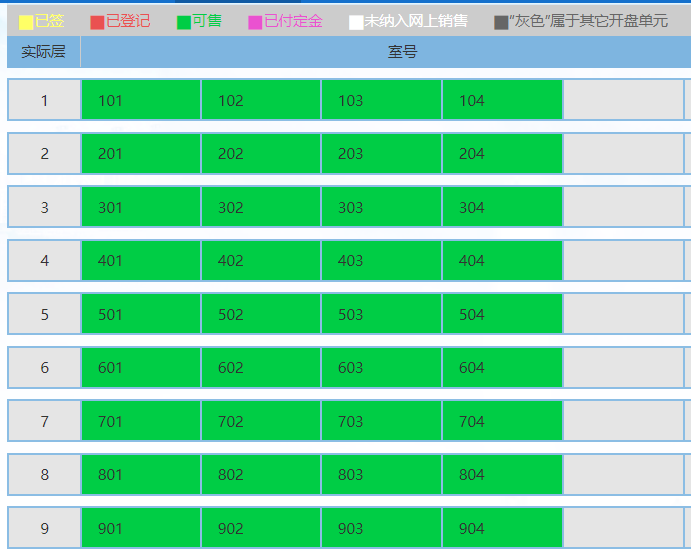Click floor number 8 cell
The image size is (691, 552).
(x=45, y=474)
